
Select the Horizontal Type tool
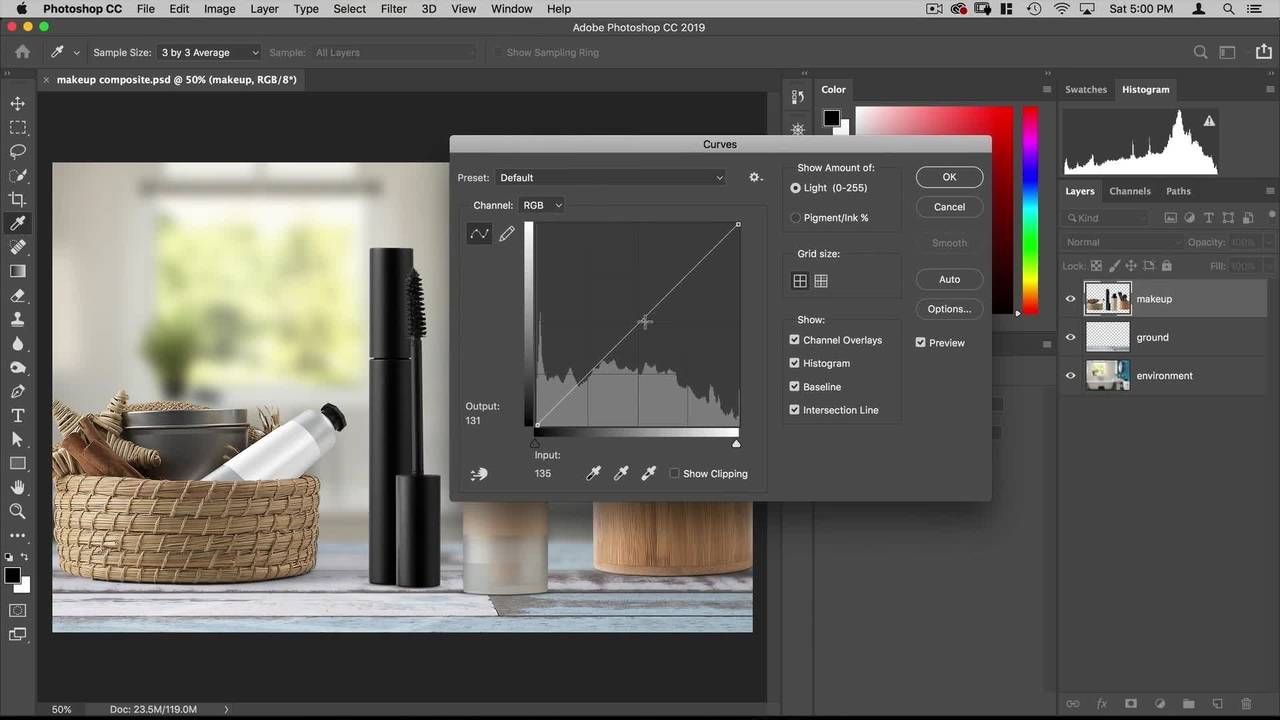(x=18, y=415)
